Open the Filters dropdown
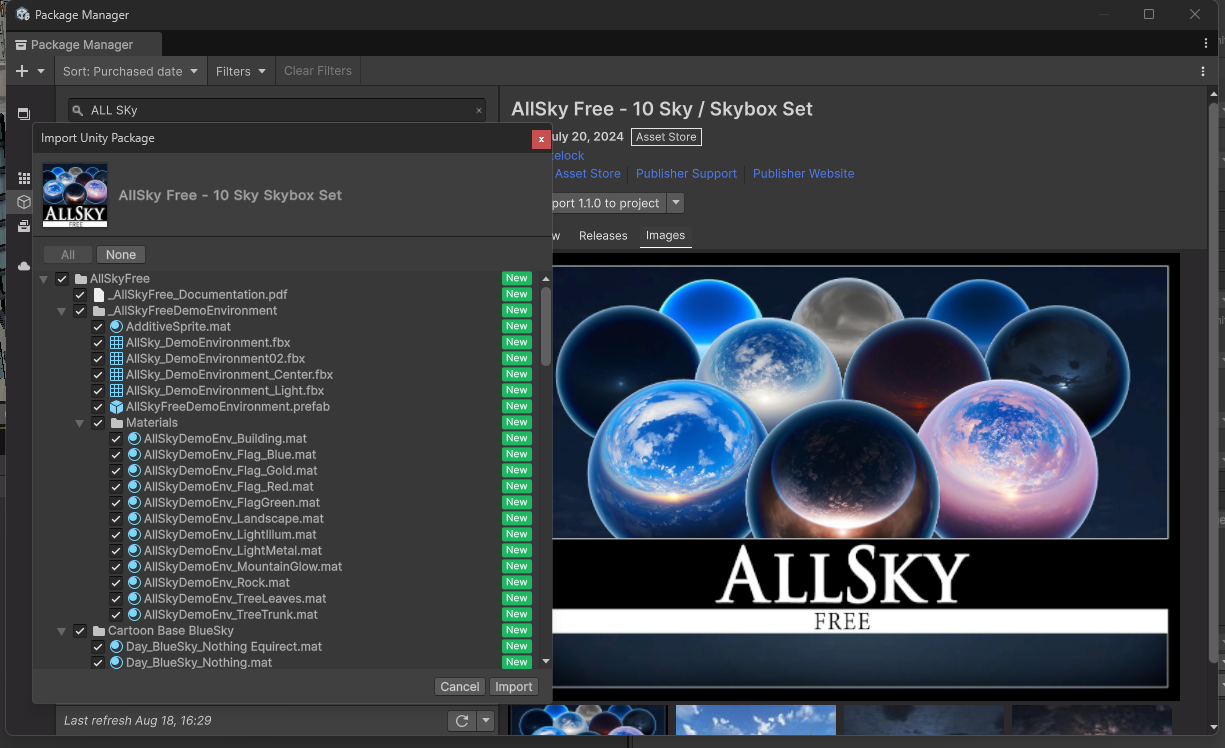Screen dimensions: 1225x748 [x=241, y=71]
